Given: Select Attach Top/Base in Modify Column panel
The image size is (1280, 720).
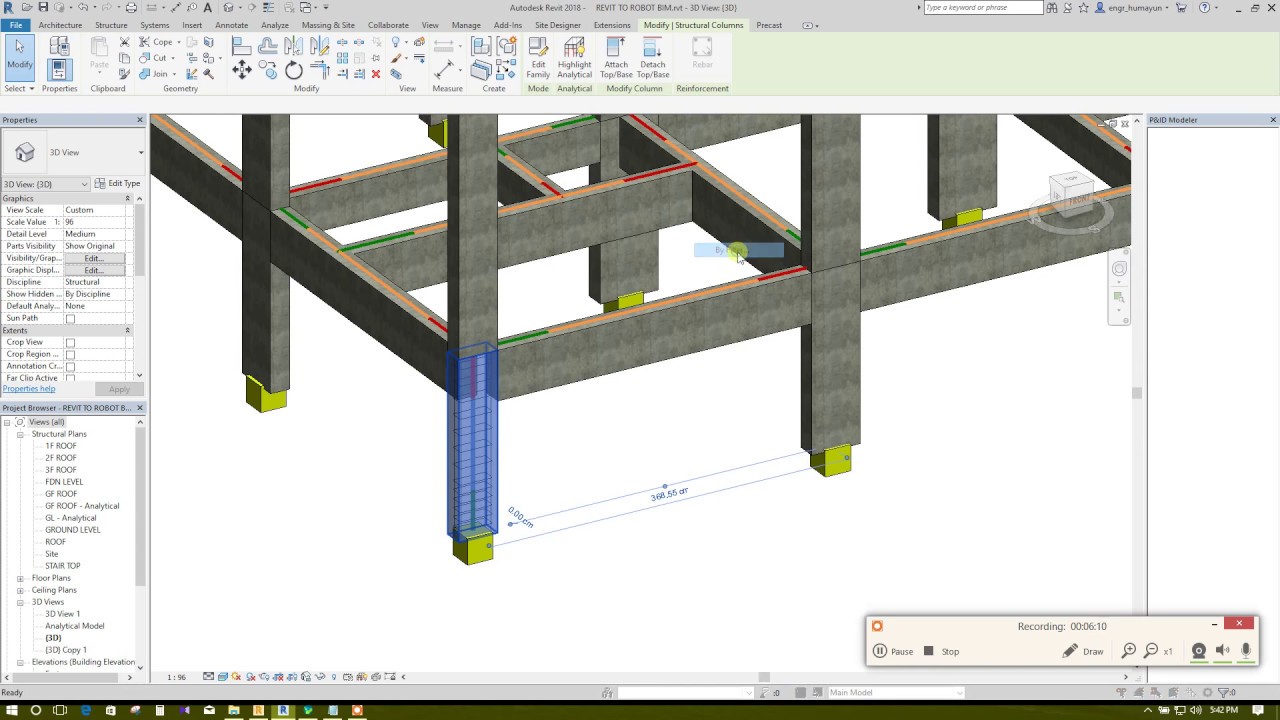Looking at the screenshot, I should pyautogui.click(x=615, y=58).
